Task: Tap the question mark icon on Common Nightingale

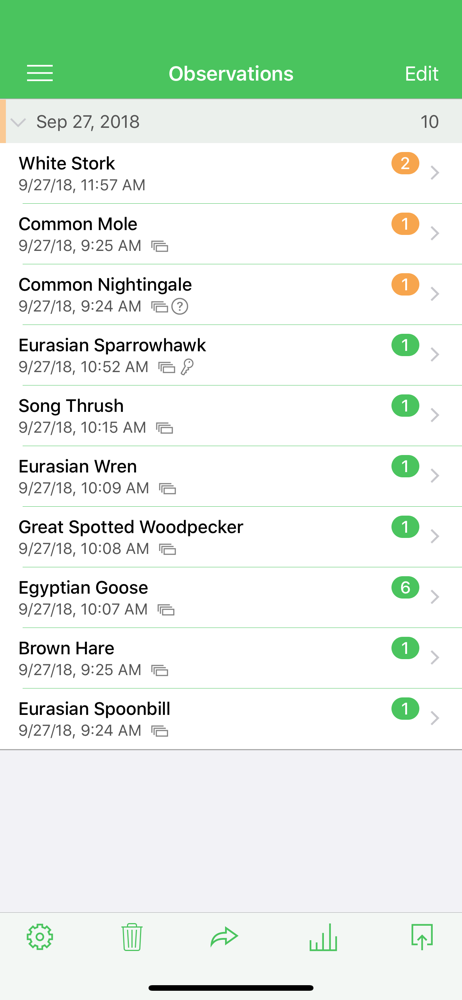Action: [181, 307]
